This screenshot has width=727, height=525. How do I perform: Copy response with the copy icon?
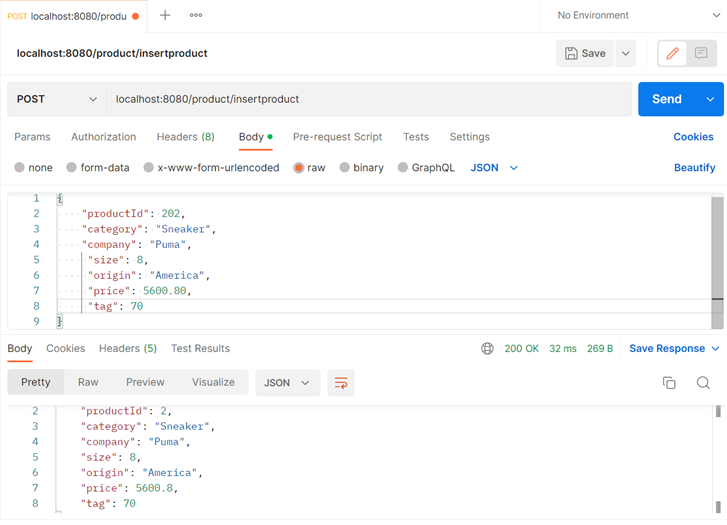[x=669, y=383]
